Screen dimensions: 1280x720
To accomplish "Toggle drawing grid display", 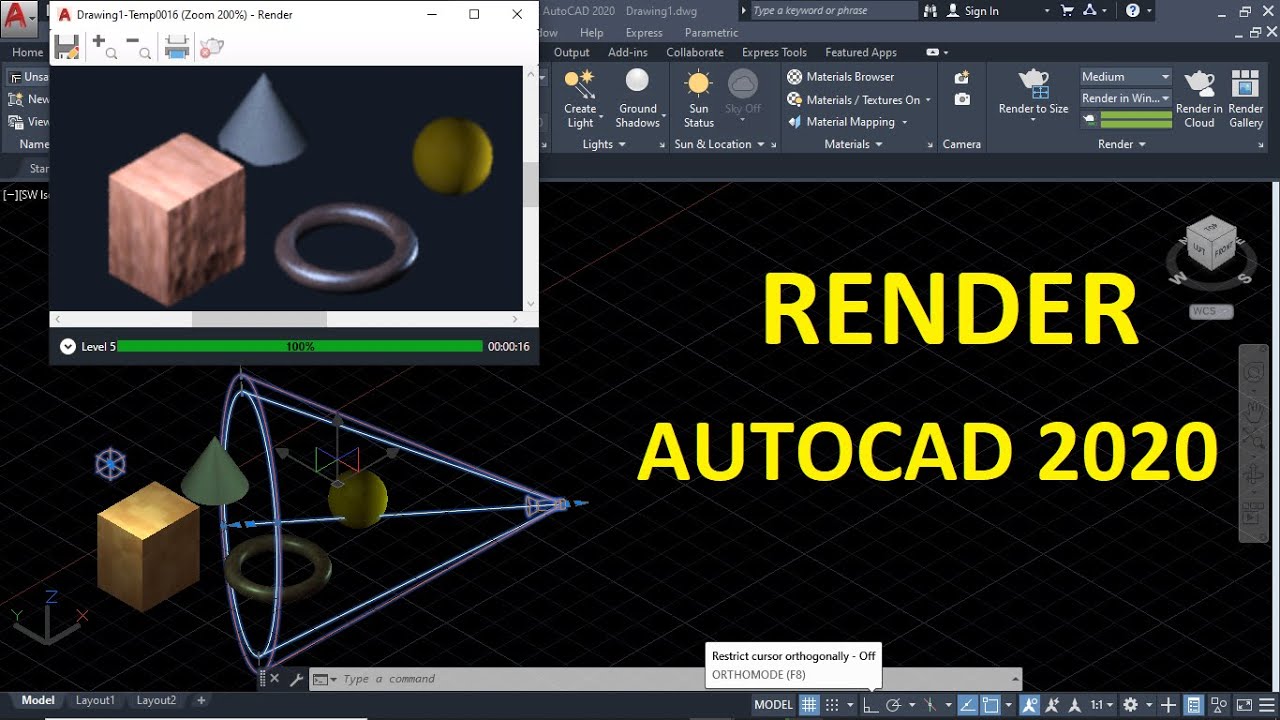I will [809, 705].
